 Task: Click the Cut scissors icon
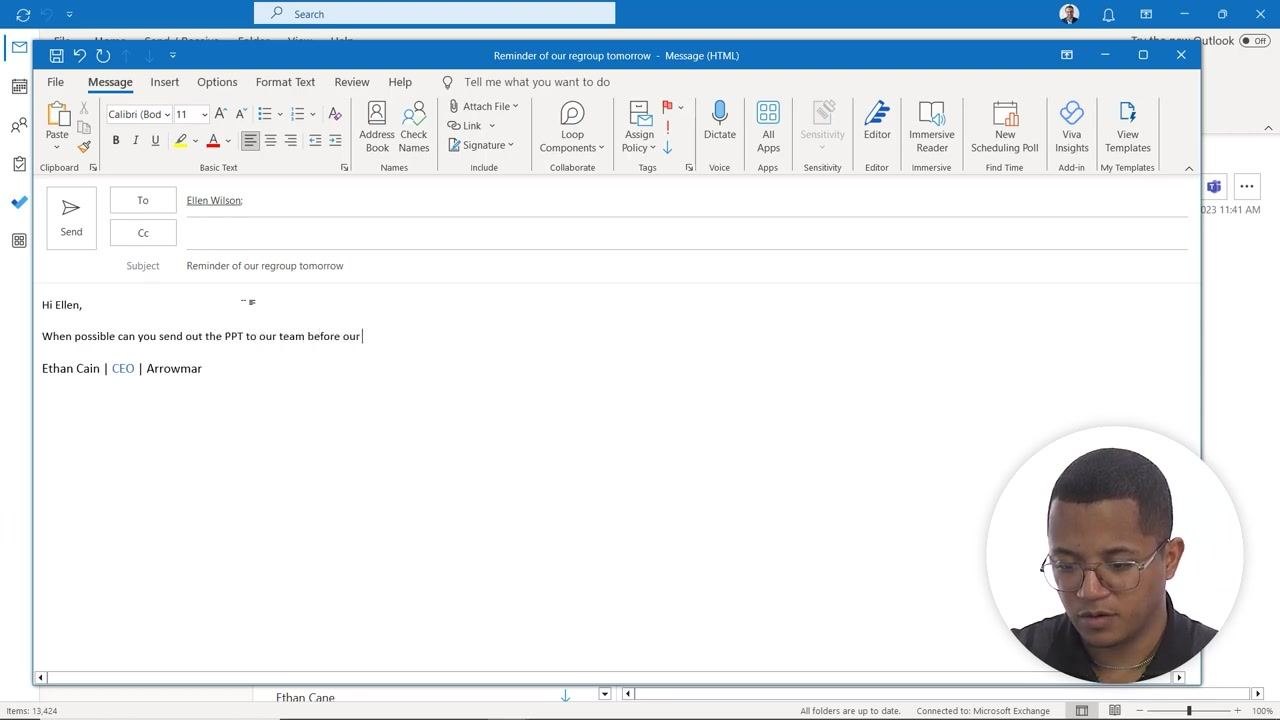point(84,108)
